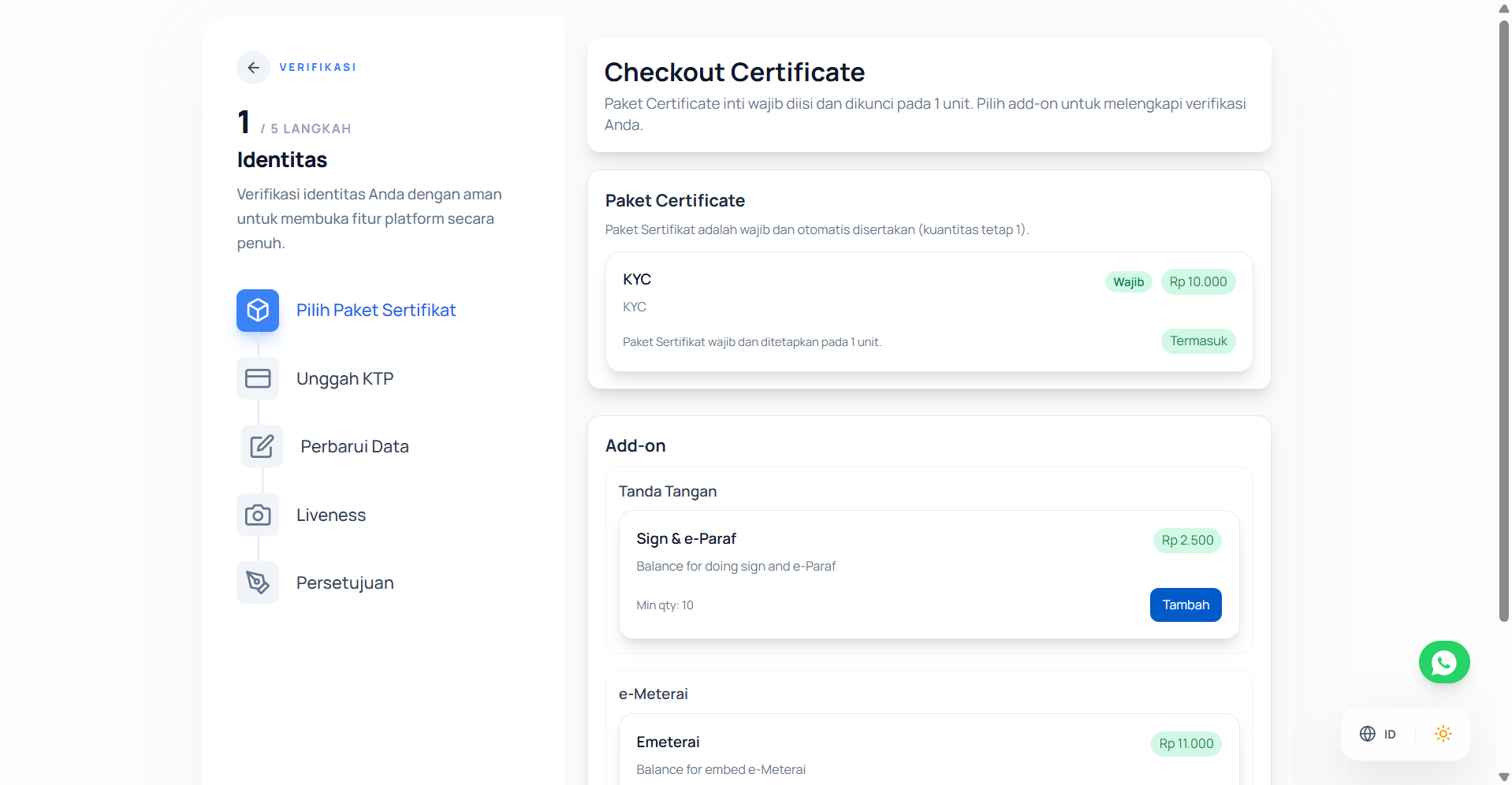The image size is (1512, 785).
Task: Click the e-Meterai section heading
Action: pos(654,694)
